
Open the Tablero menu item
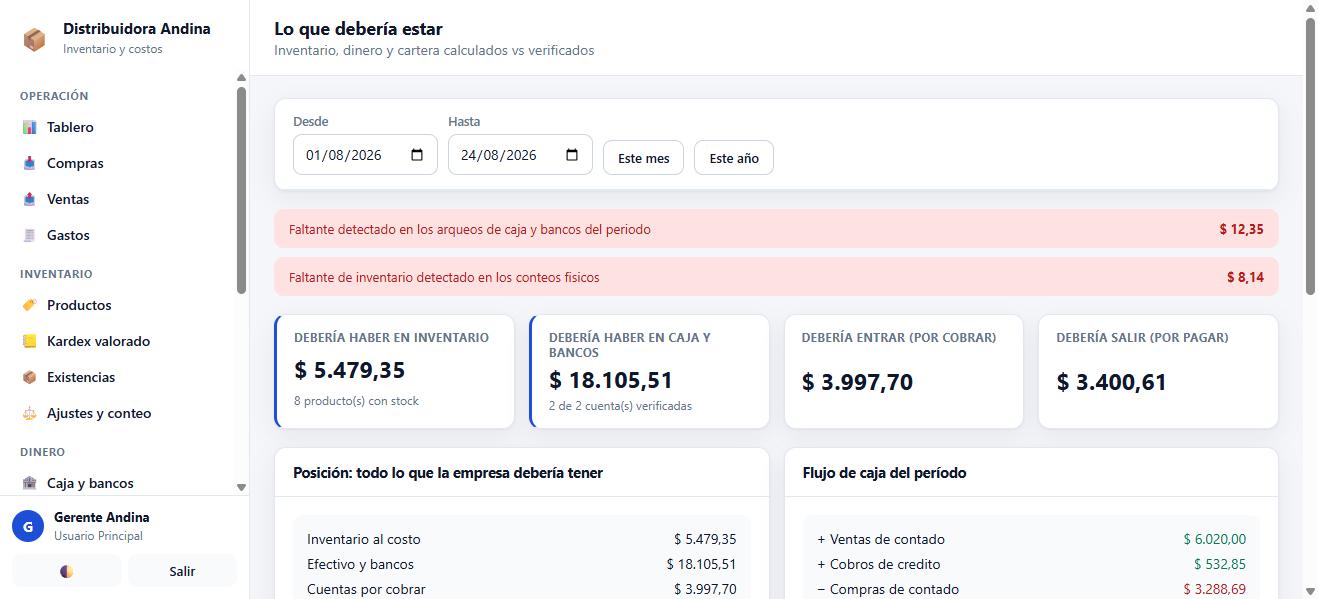coord(119,127)
